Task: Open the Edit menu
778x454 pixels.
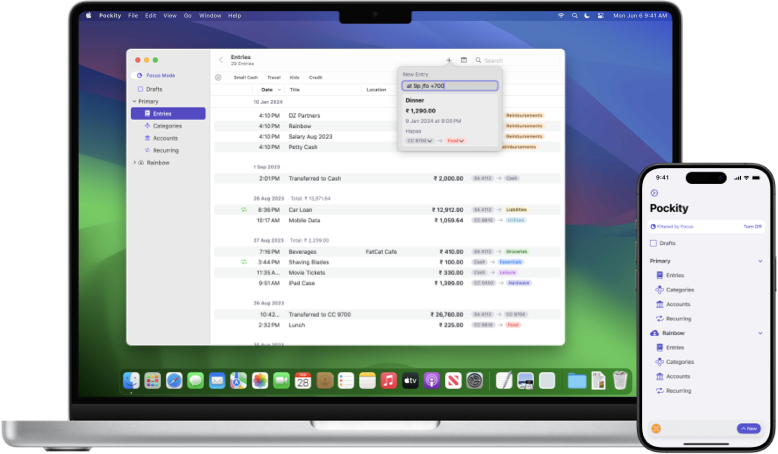Action: pyautogui.click(x=151, y=16)
